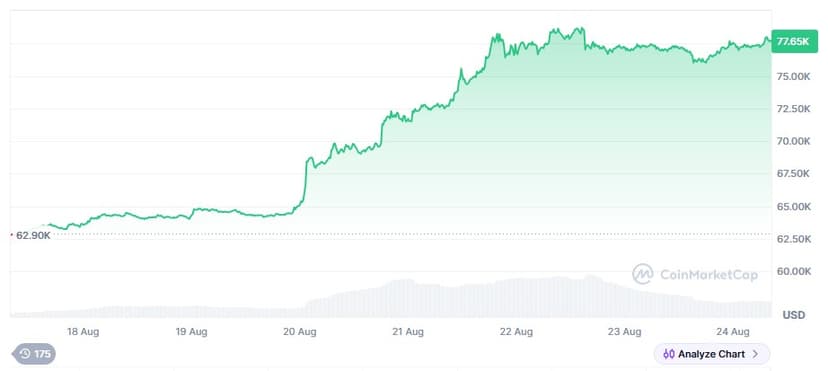Select the 22 Aug date marker
The height and width of the screenshot is (371, 828).
(516, 332)
